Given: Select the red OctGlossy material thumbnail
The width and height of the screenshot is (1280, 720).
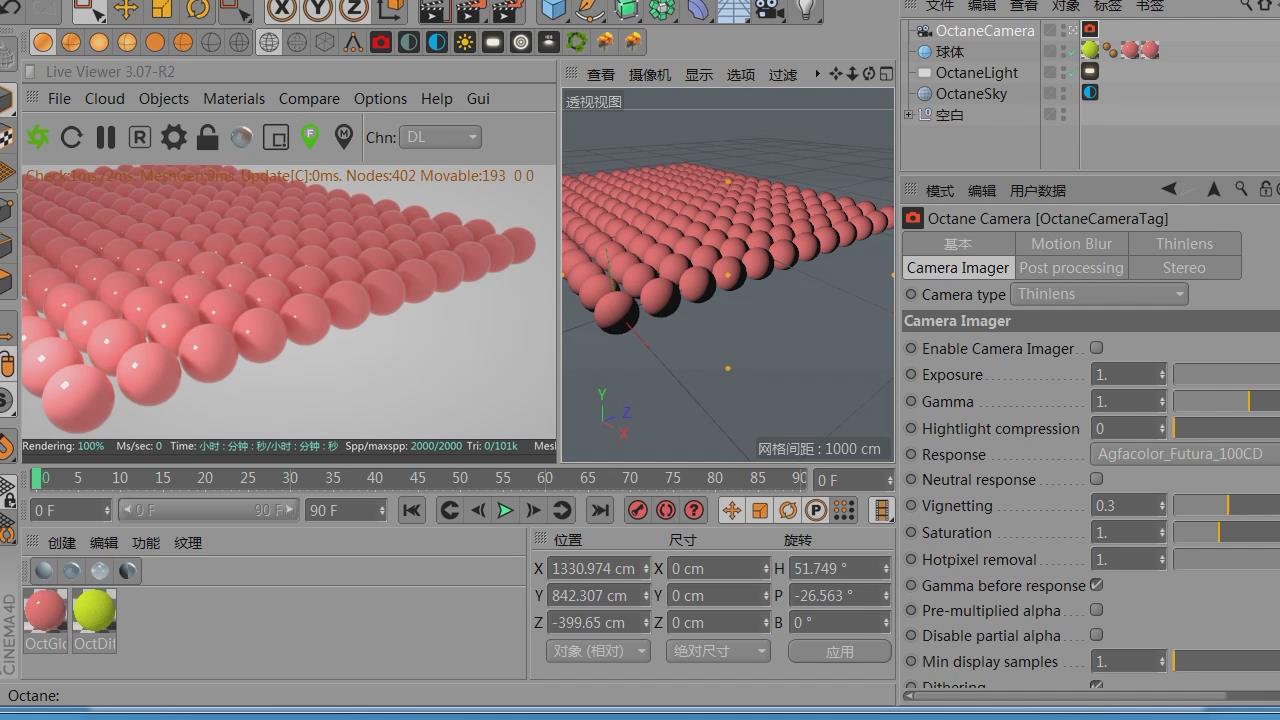Looking at the screenshot, I should pyautogui.click(x=45, y=610).
